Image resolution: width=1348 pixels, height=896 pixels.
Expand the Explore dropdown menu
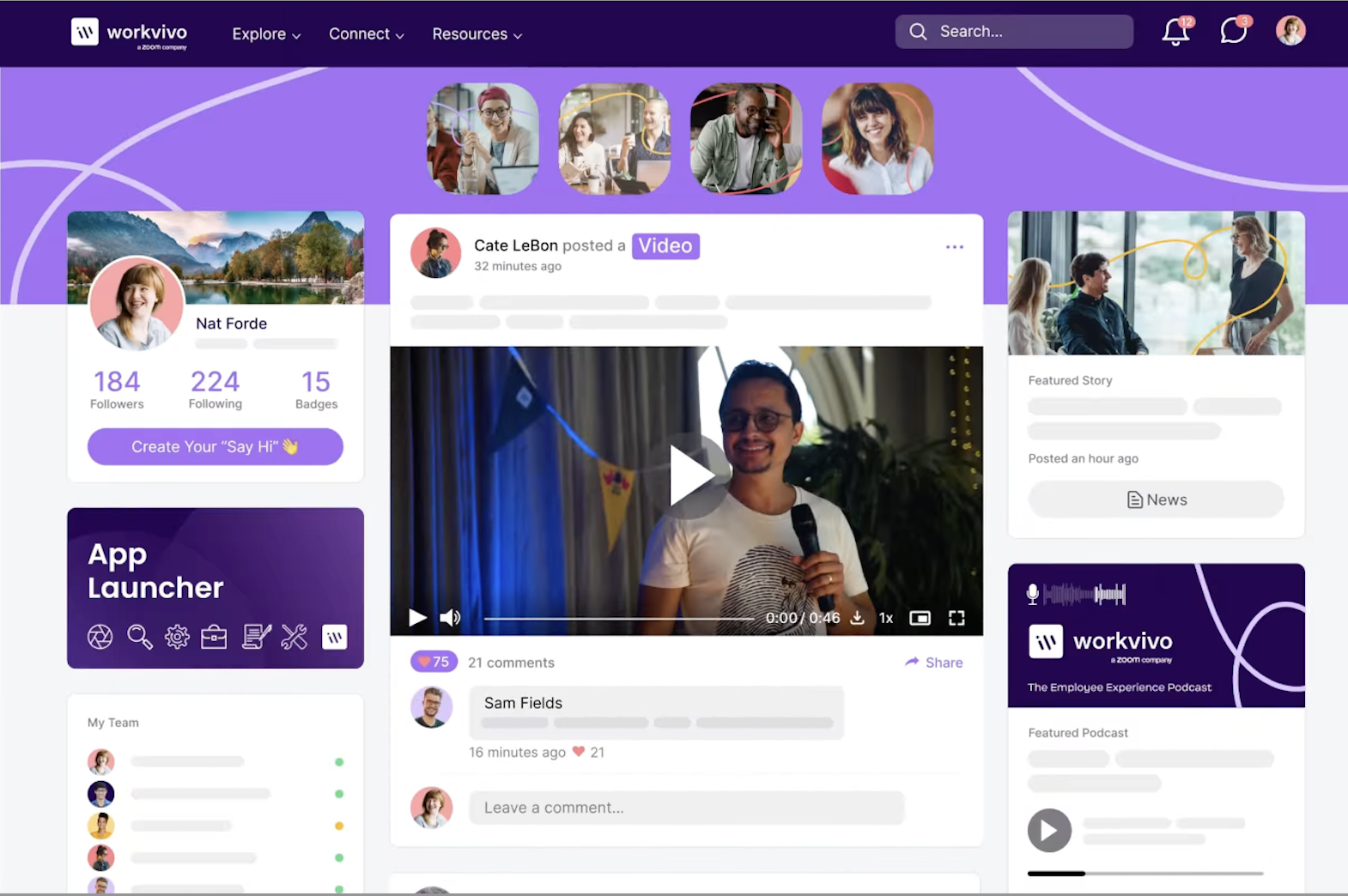[x=266, y=34]
